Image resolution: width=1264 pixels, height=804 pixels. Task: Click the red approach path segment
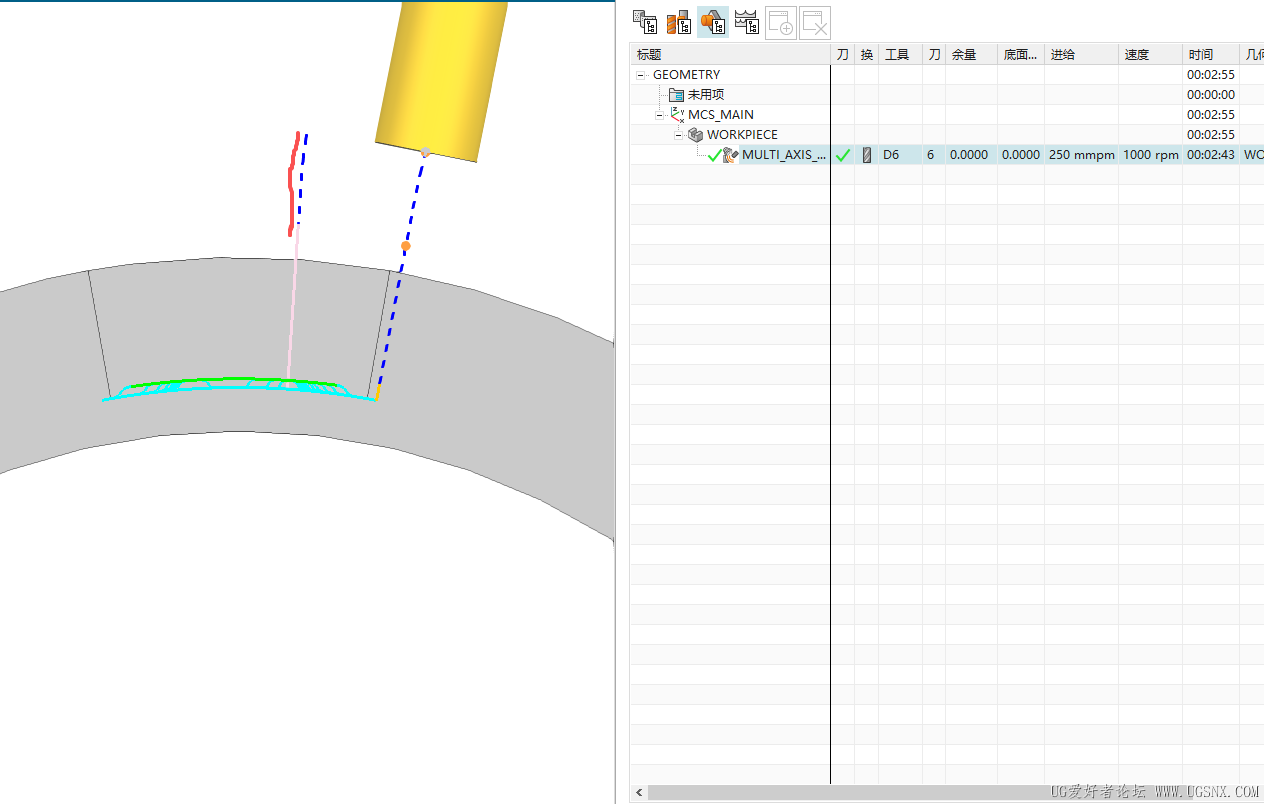[293, 185]
